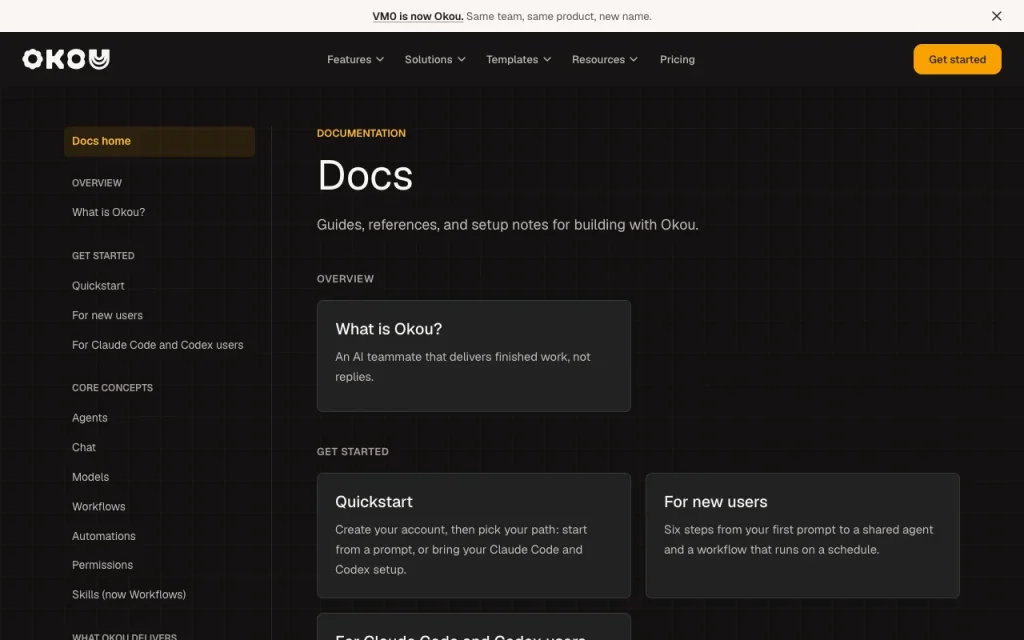Click the Guides, references, and setup notes subtitle
This screenshot has height=640, width=1024.
point(507,225)
